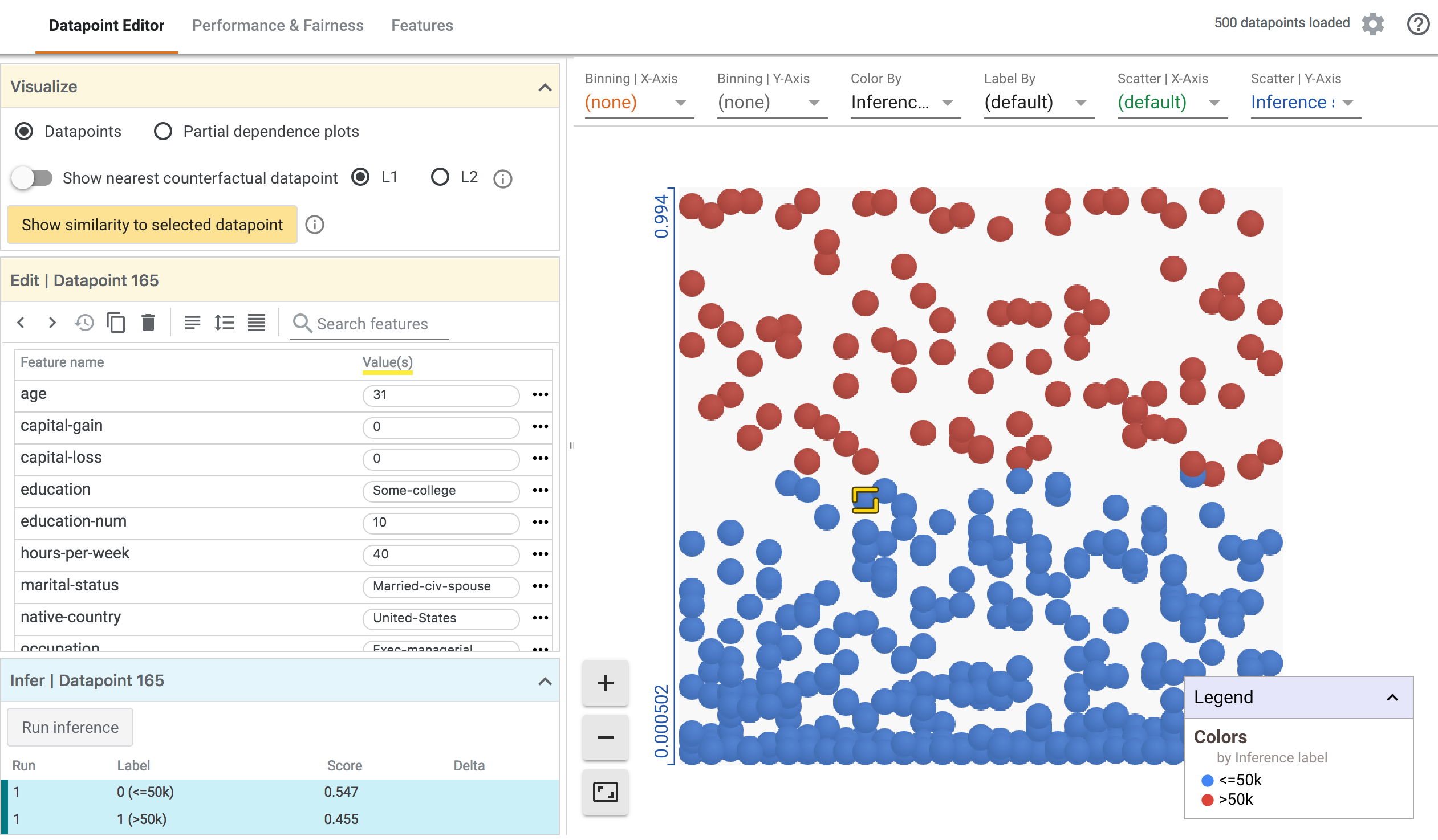Select the Partial dependence plots radio button
This screenshot has height=840, width=1438.
point(162,131)
